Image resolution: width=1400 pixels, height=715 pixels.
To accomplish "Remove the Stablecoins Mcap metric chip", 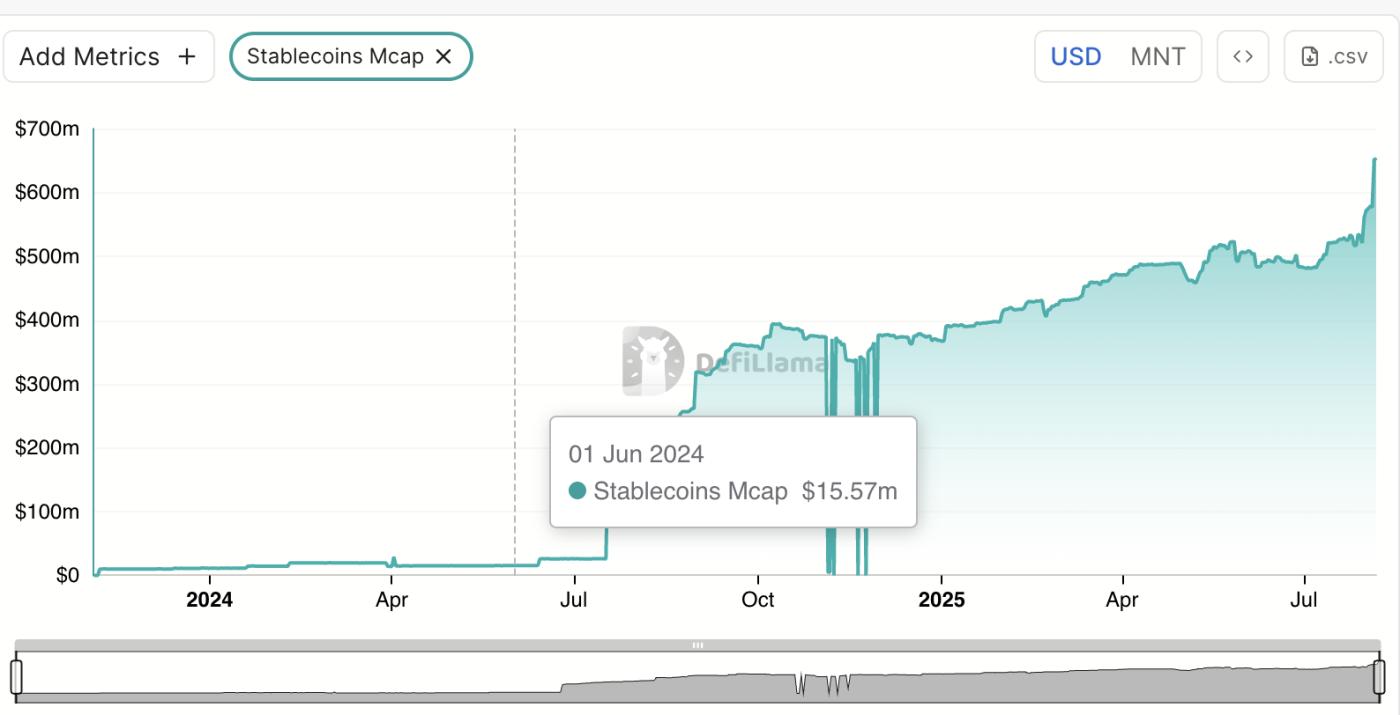I will 443,56.
